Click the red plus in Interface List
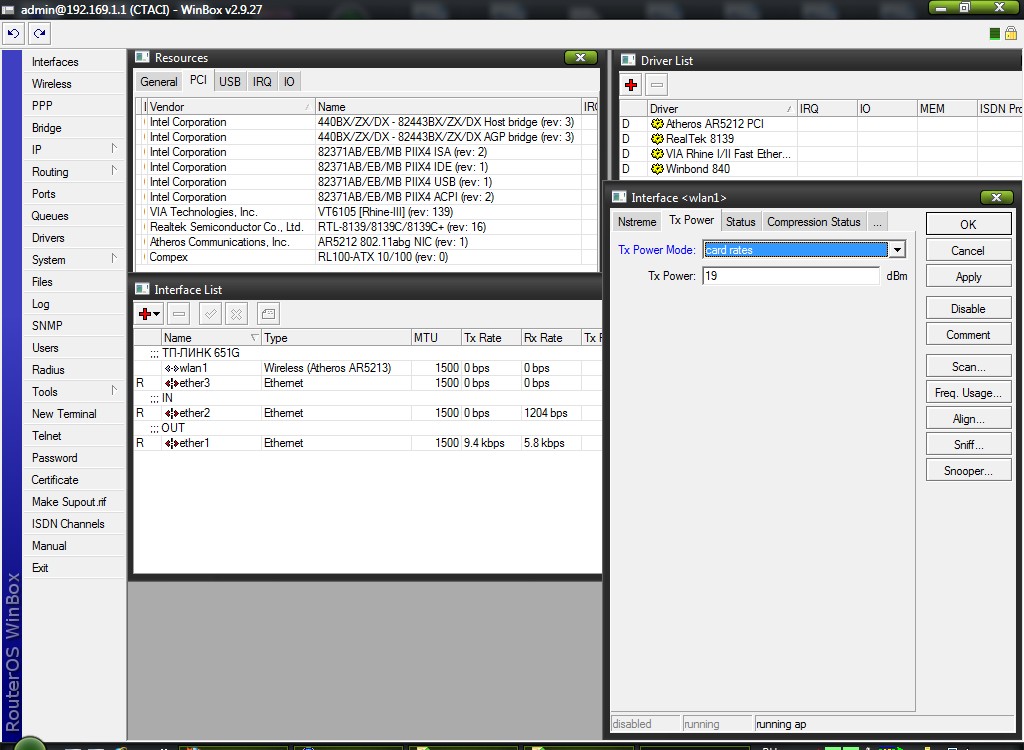Image resolution: width=1024 pixels, height=750 pixels. click(x=146, y=314)
